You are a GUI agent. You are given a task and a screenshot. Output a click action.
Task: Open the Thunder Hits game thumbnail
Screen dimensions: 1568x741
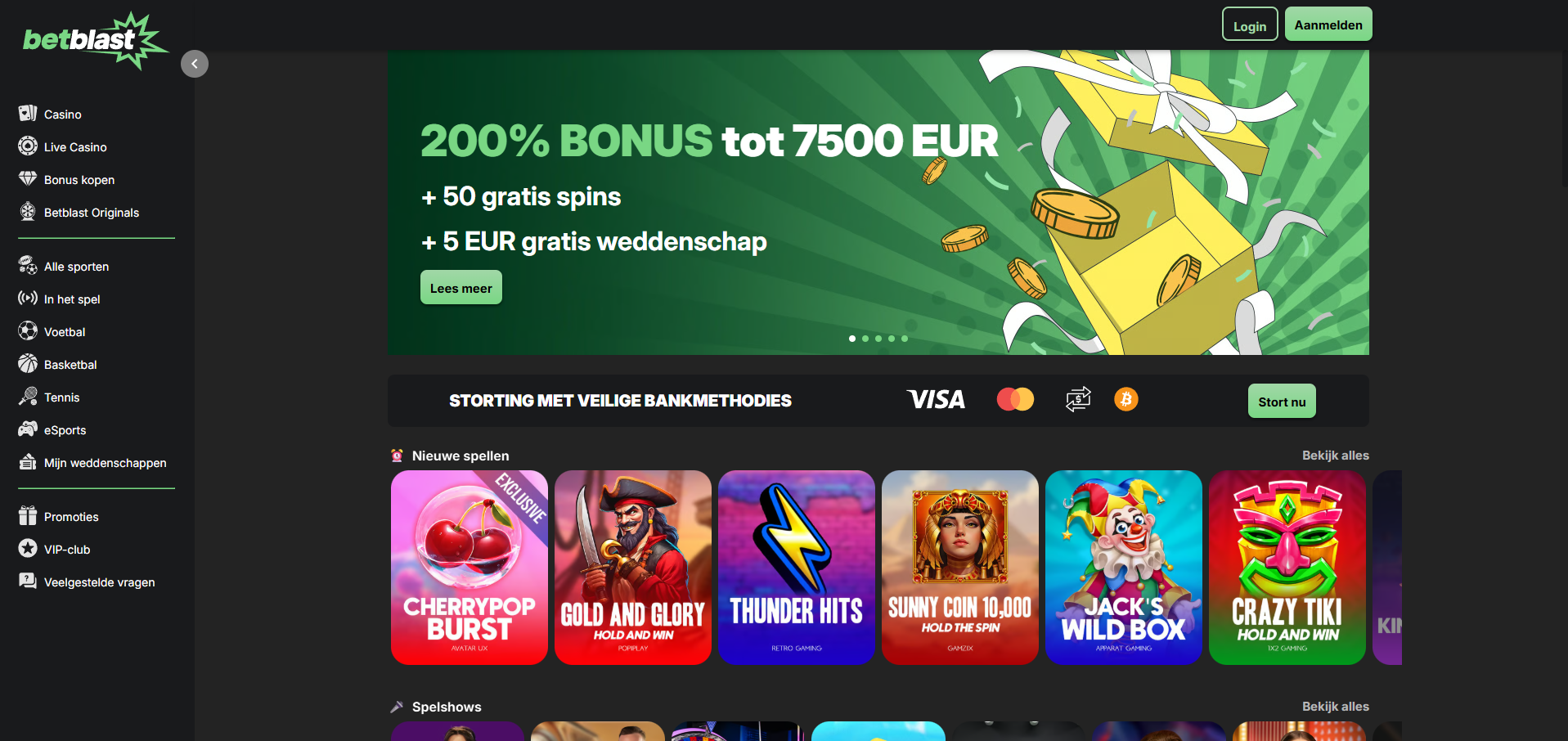coord(797,568)
